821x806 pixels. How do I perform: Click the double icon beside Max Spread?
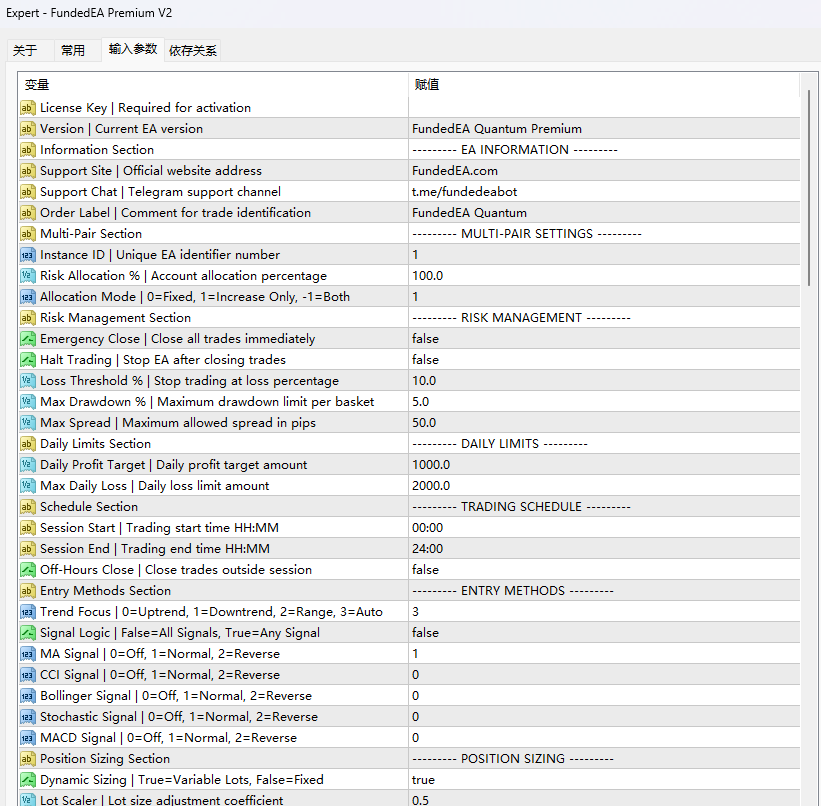coord(28,423)
